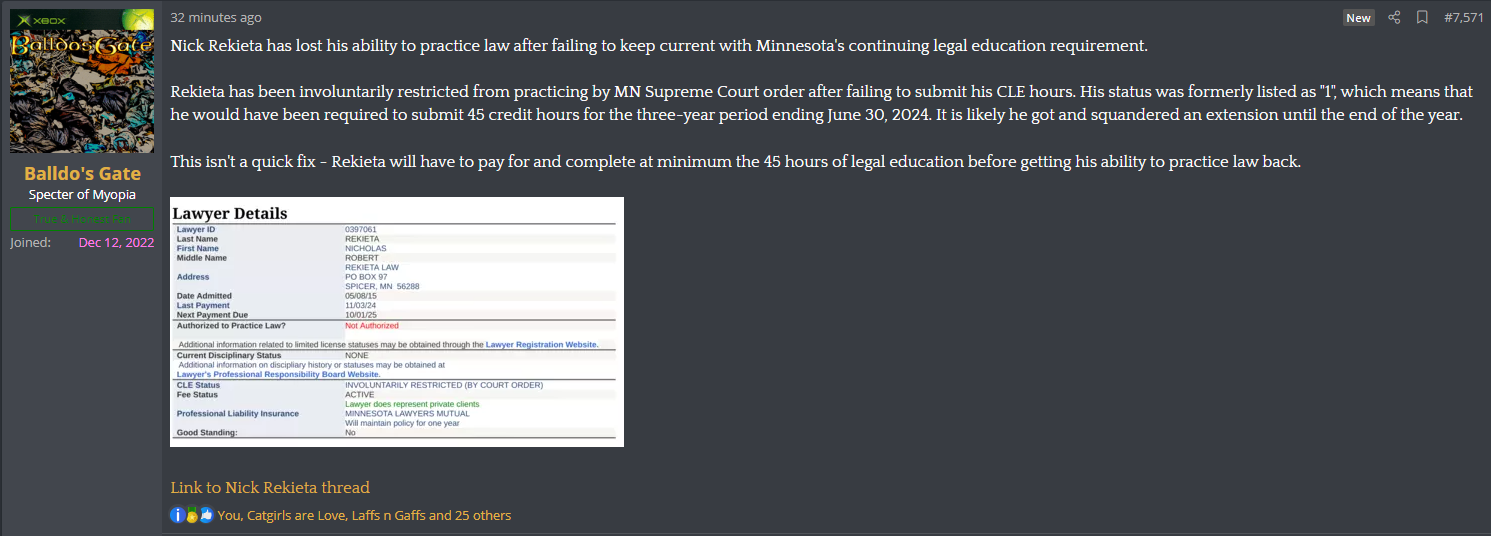
Task: Click the blue thumbs-up Like reaction icon
Action: pyautogui.click(x=206, y=516)
